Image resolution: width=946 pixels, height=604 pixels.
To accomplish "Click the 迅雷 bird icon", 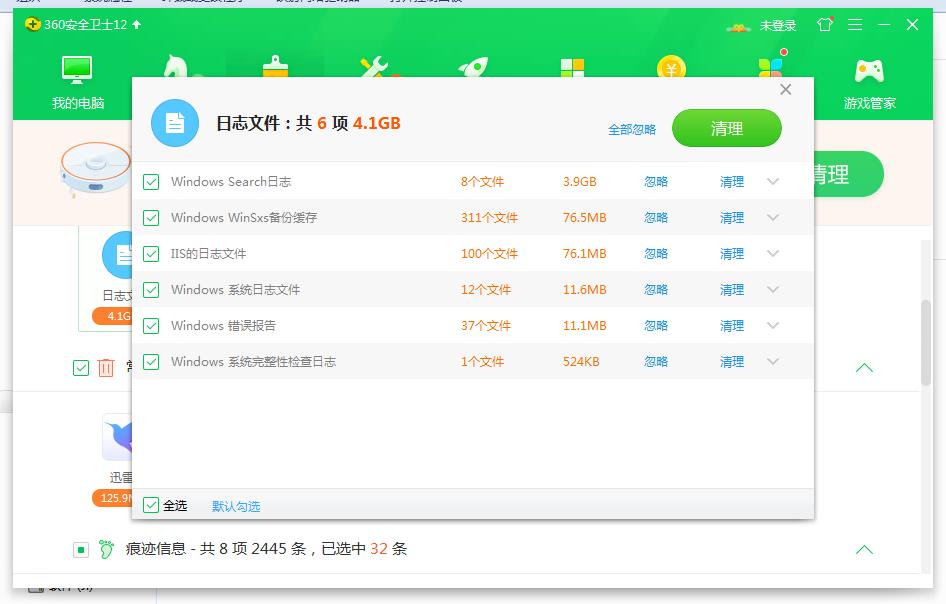I will click(x=118, y=437).
